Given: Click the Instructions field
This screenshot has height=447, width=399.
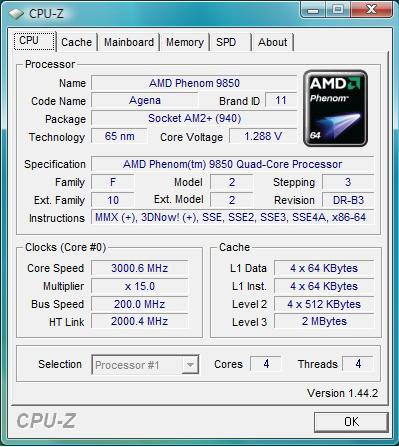Looking at the screenshot, I should (x=232, y=217).
